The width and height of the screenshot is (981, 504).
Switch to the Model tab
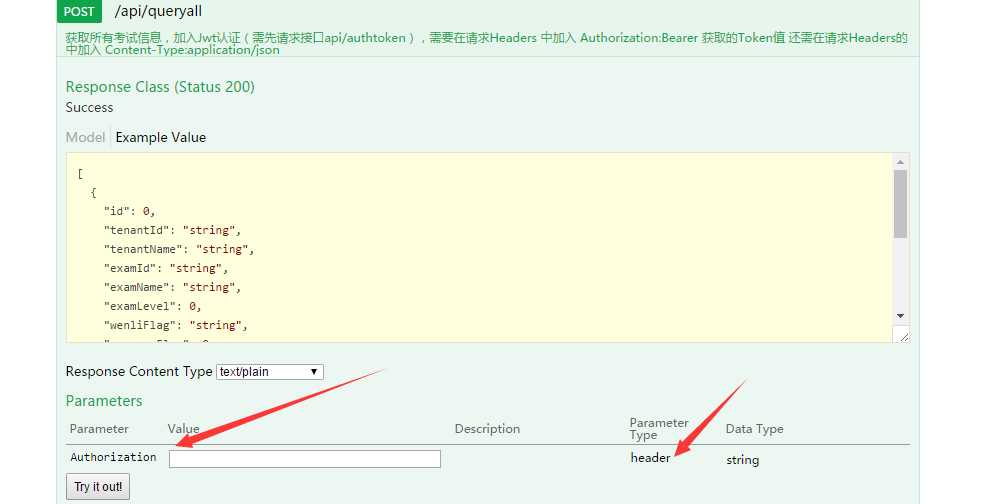tap(85, 137)
